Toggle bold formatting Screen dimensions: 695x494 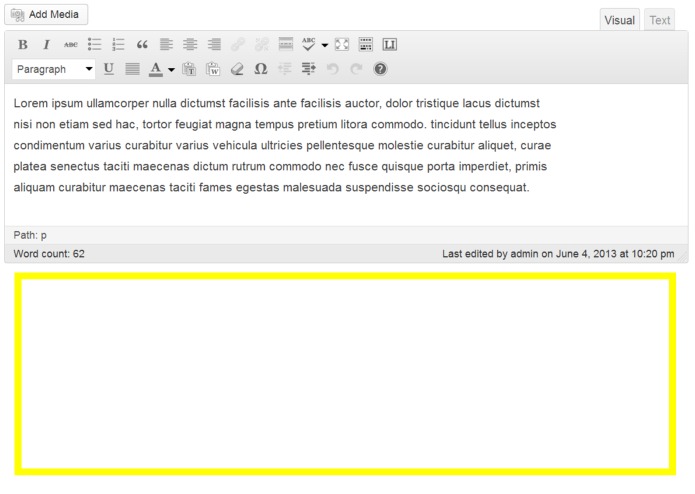pyautogui.click(x=23, y=45)
